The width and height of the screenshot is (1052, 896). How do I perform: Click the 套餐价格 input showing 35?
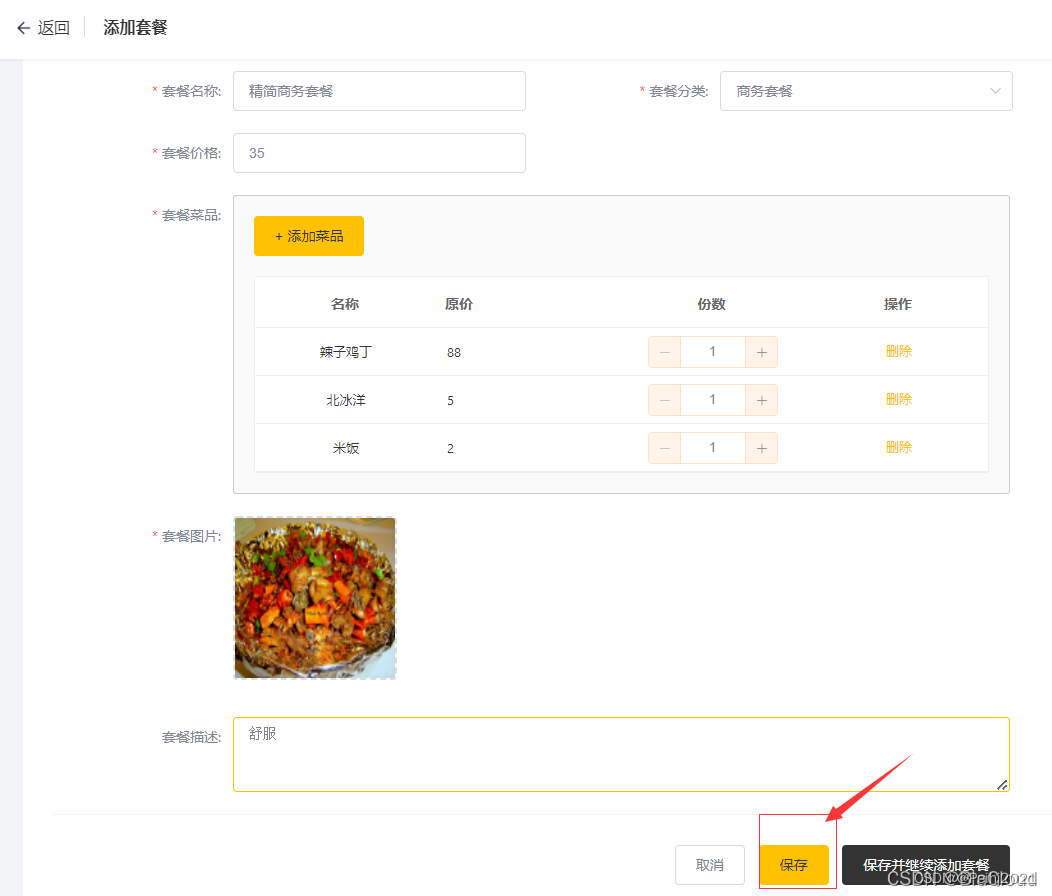[x=379, y=152]
